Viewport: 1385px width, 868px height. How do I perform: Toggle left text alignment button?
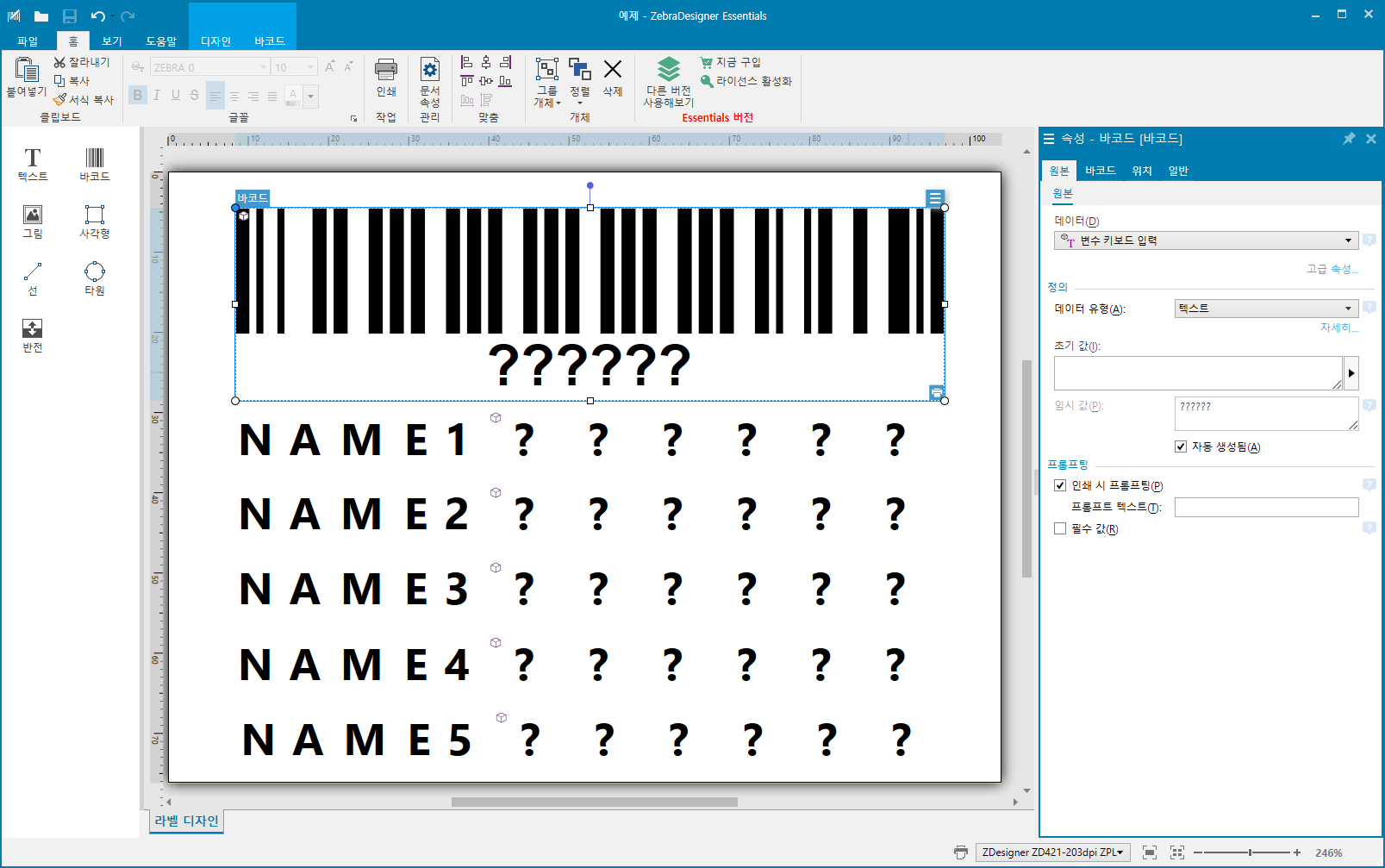pos(215,96)
